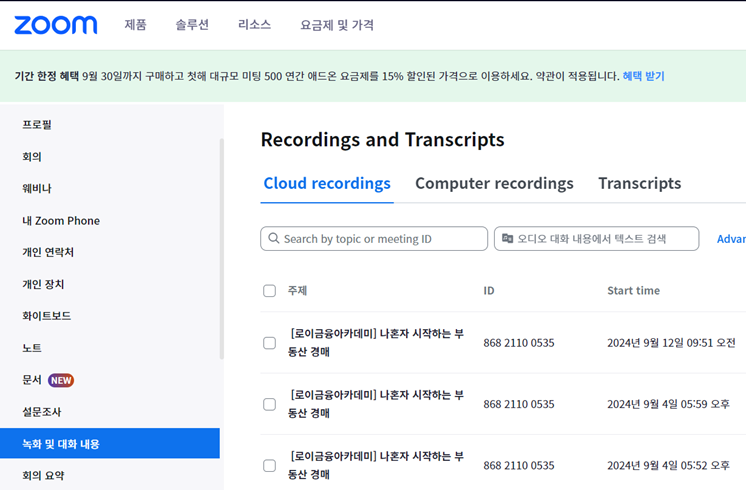
Task: Open the 리소스 menu
Action: pyautogui.click(x=255, y=25)
